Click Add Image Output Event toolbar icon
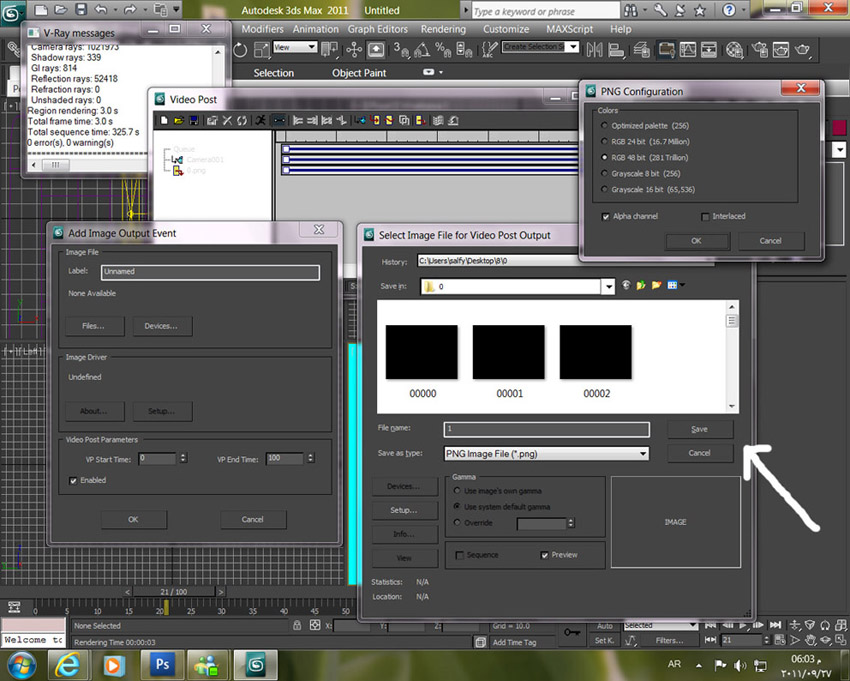Viewport: 850px width, 681px height. pyautogui.click(x=420, y=120)
